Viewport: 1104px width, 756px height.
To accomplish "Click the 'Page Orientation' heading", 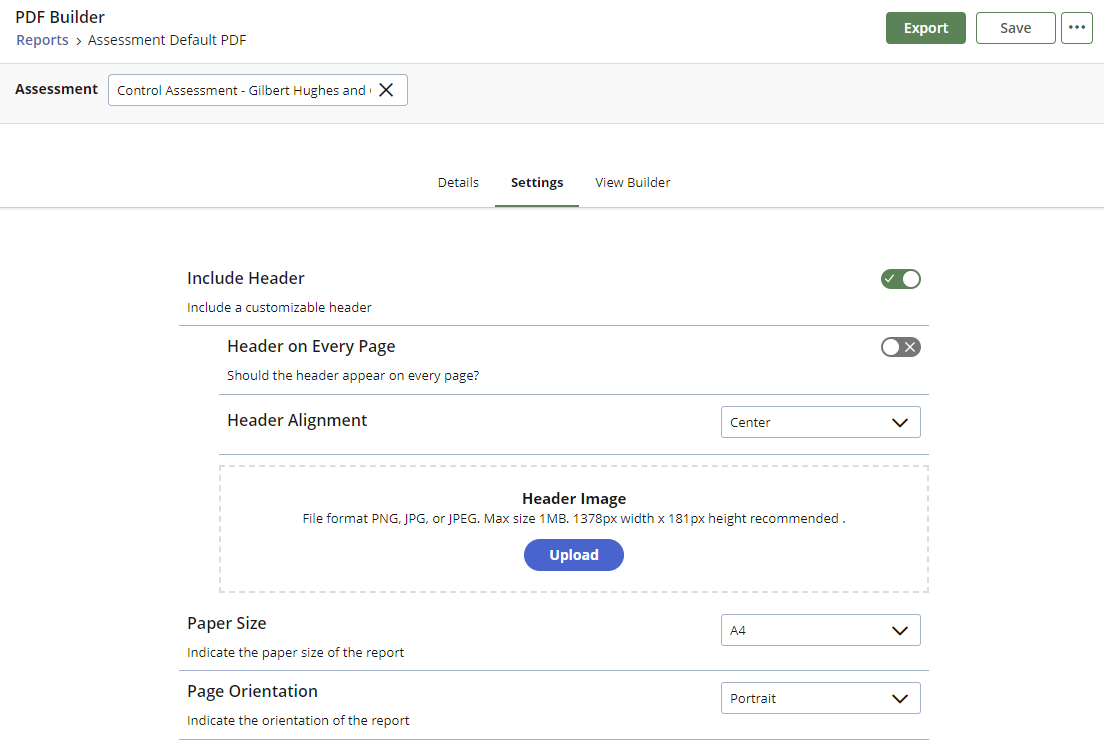I will pos(252,691).
